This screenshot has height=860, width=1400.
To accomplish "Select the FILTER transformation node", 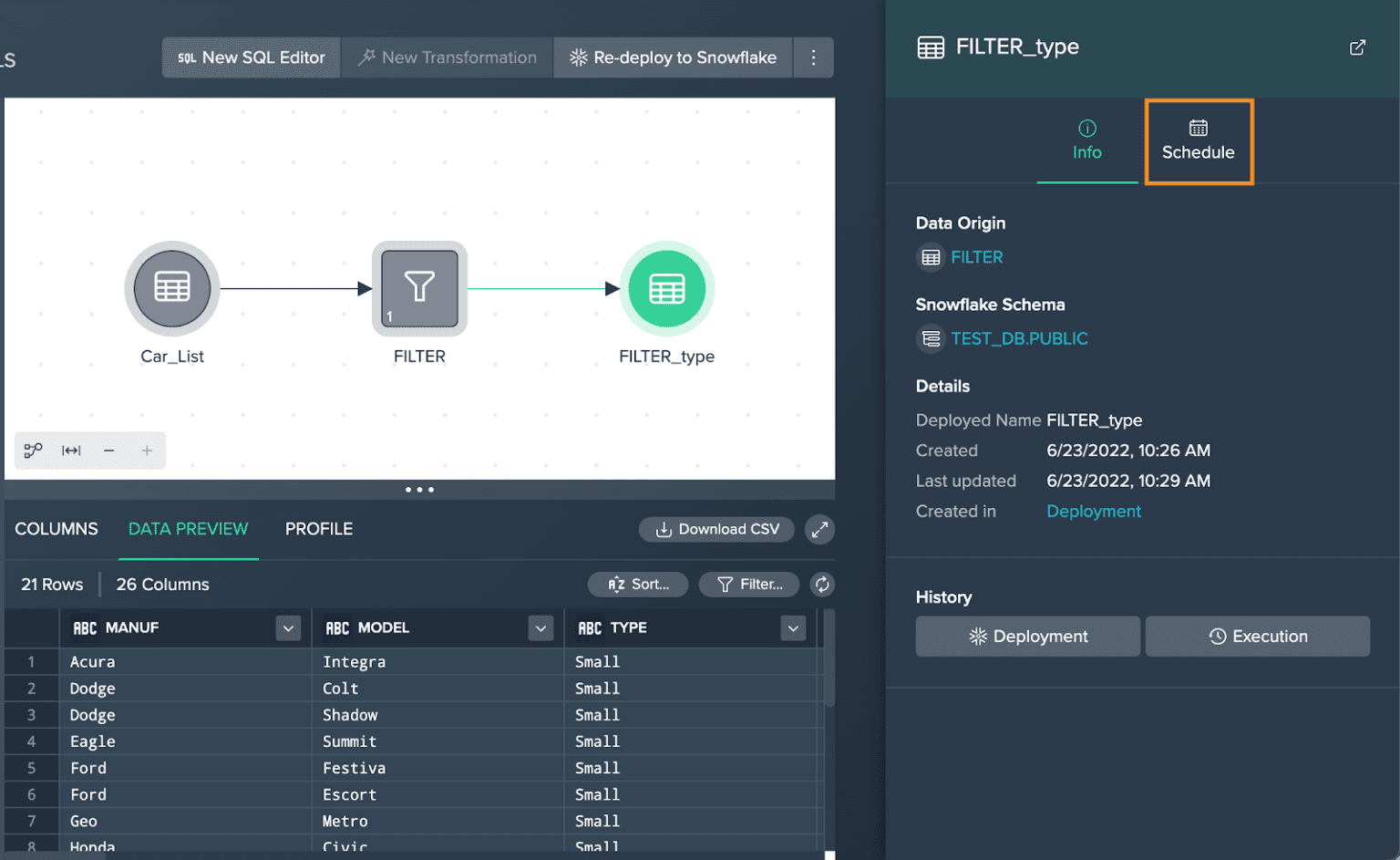I will click(x=419, y=288).
